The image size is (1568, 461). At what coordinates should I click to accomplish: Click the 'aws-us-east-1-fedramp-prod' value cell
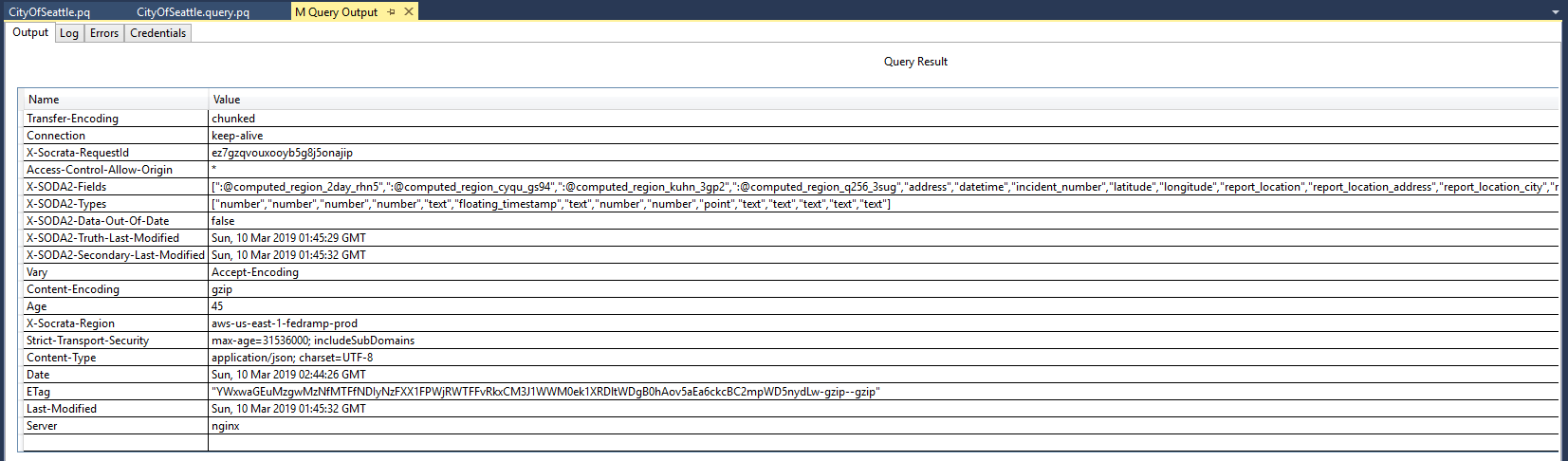point(883,323)
